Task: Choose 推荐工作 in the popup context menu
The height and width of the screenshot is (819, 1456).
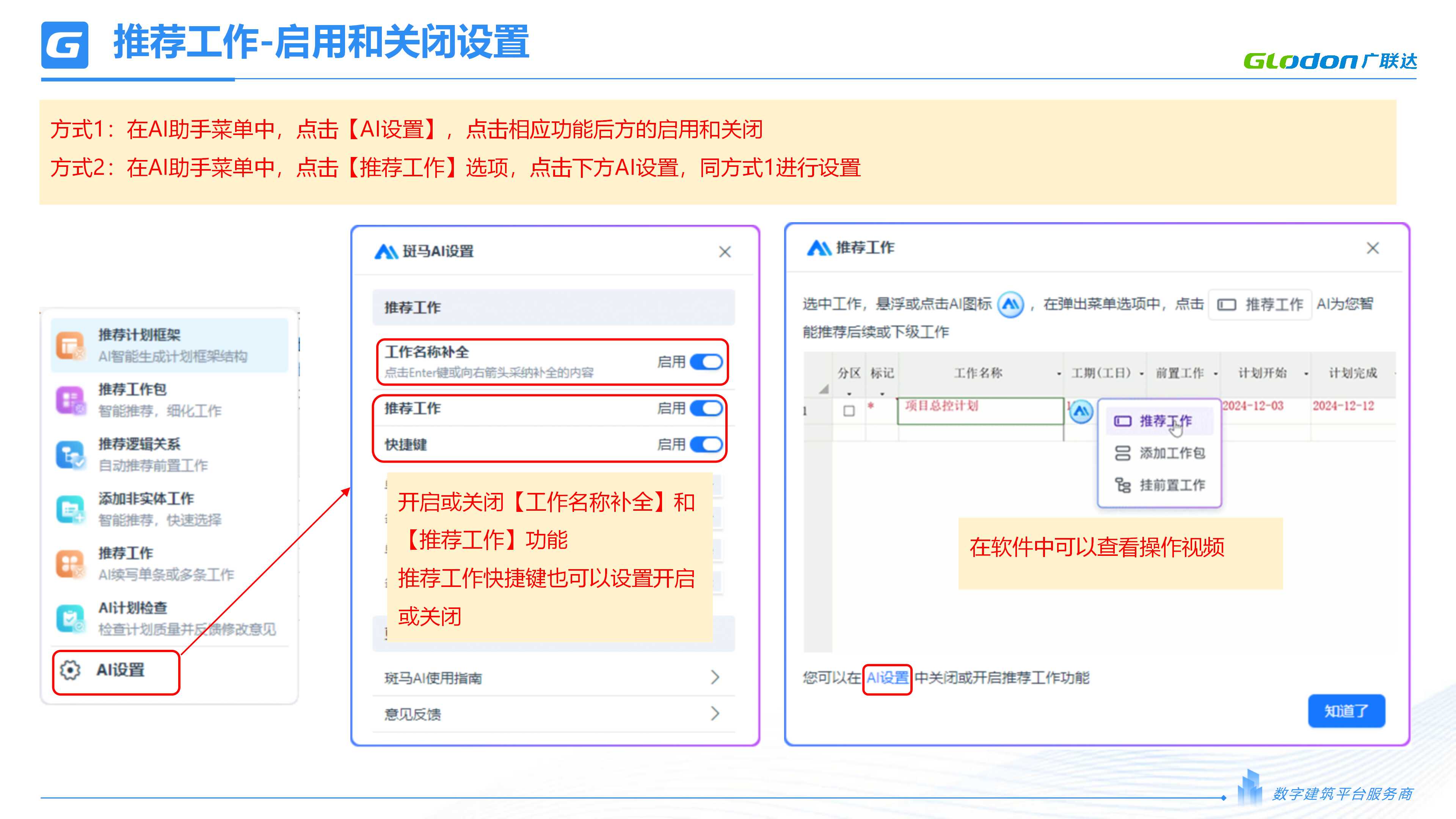Action: (x=1159, y=421)
